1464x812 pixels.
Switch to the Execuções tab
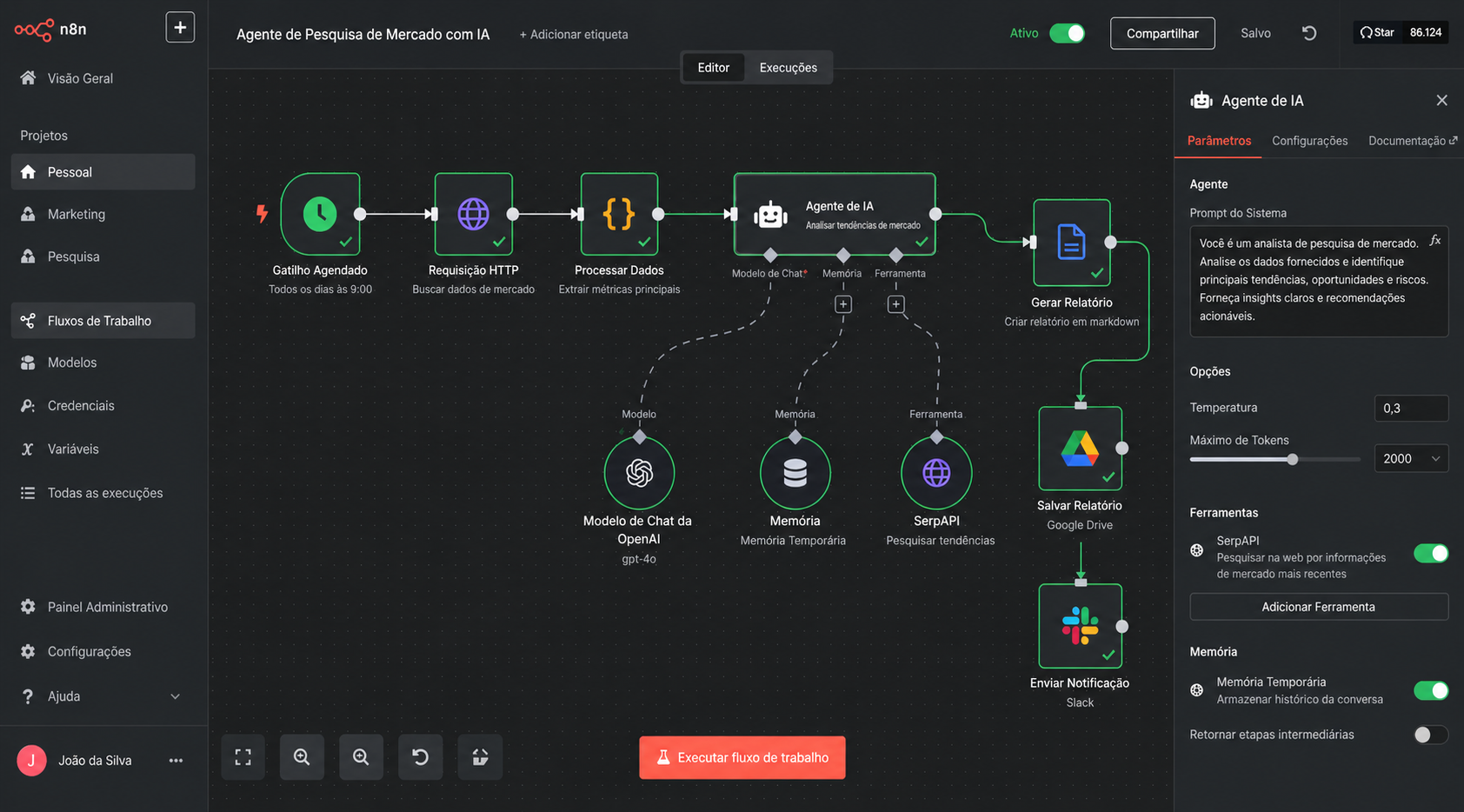(789, 68)
